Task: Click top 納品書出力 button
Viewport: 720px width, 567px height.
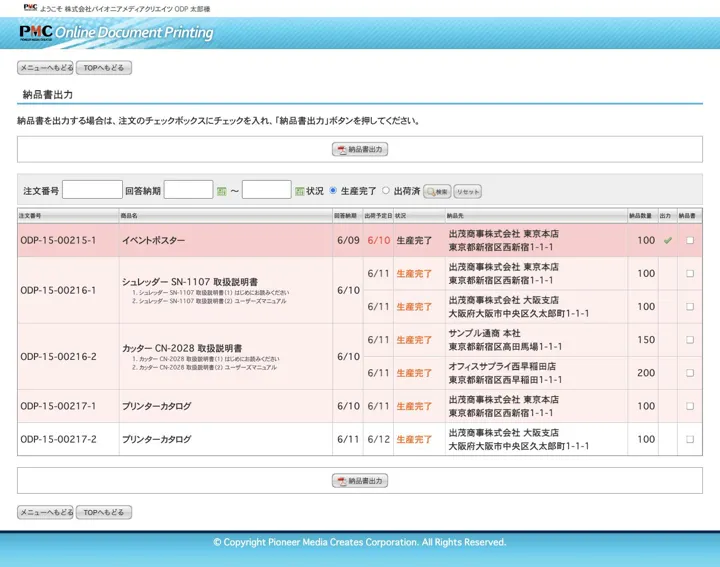Action: [x=360, y=149]
